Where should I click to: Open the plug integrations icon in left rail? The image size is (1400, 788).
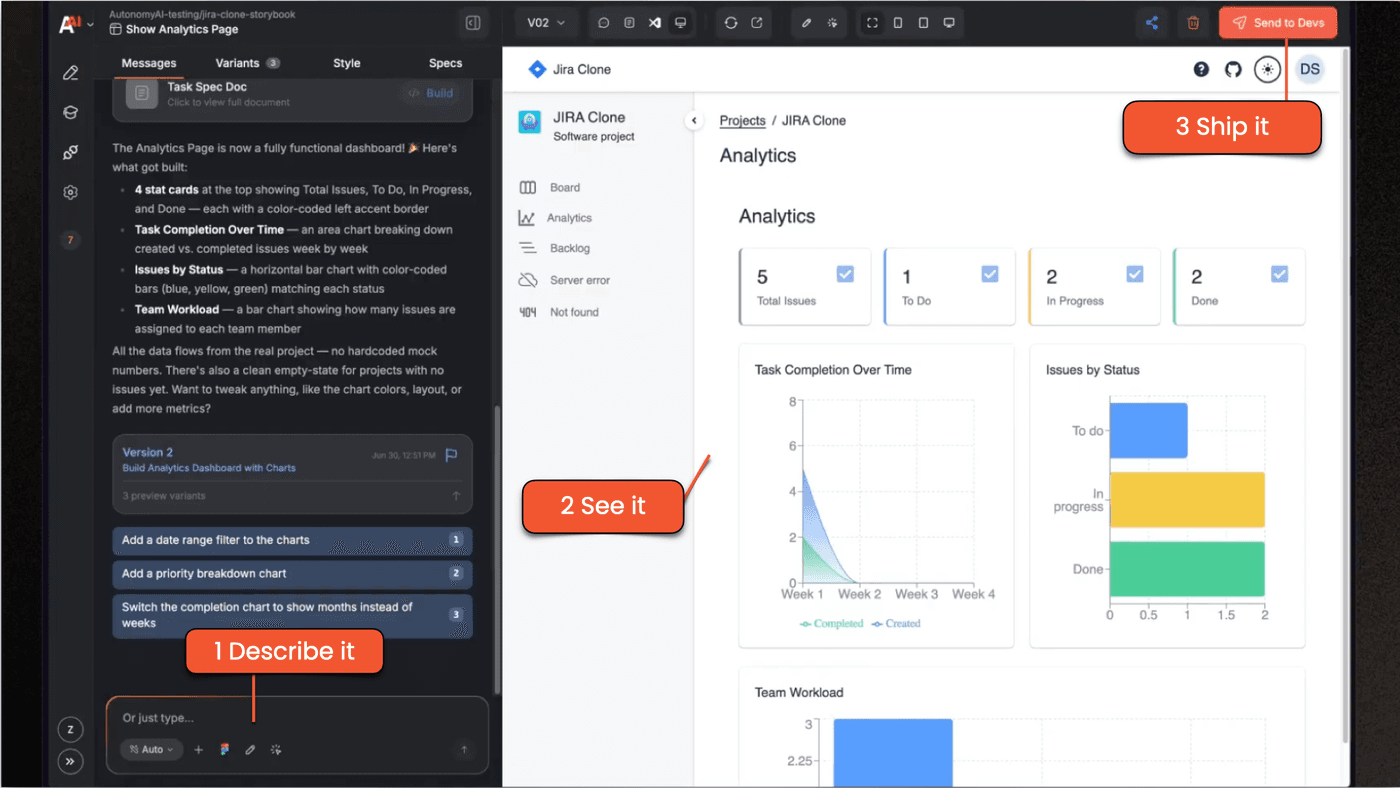tap(70, 152)
